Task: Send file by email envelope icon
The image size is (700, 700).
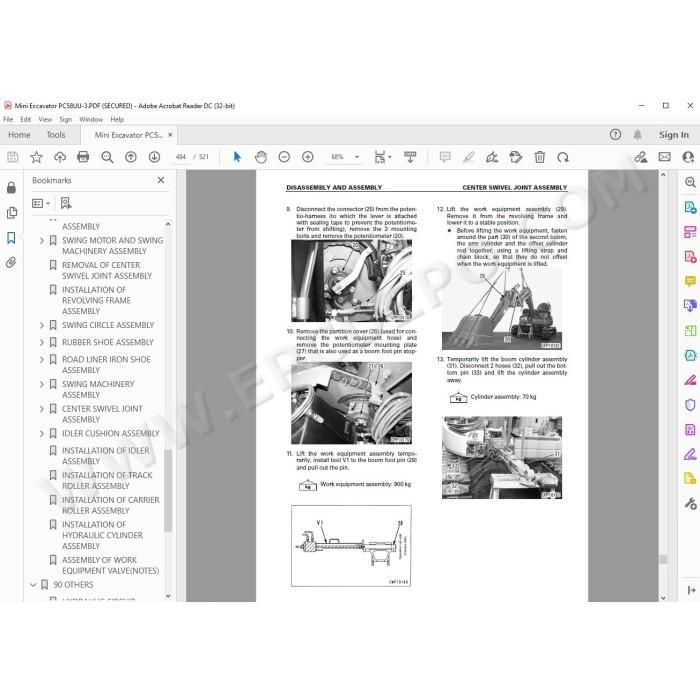Action: [x=664, y=157]
